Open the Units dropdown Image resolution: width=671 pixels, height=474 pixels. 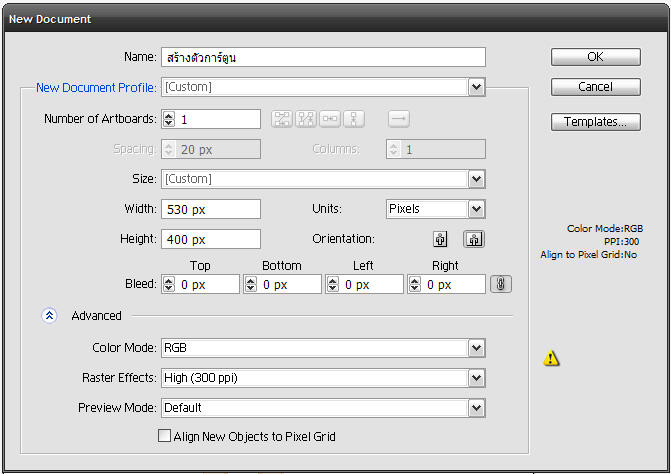pyautogui.click(x=476, y=209)
